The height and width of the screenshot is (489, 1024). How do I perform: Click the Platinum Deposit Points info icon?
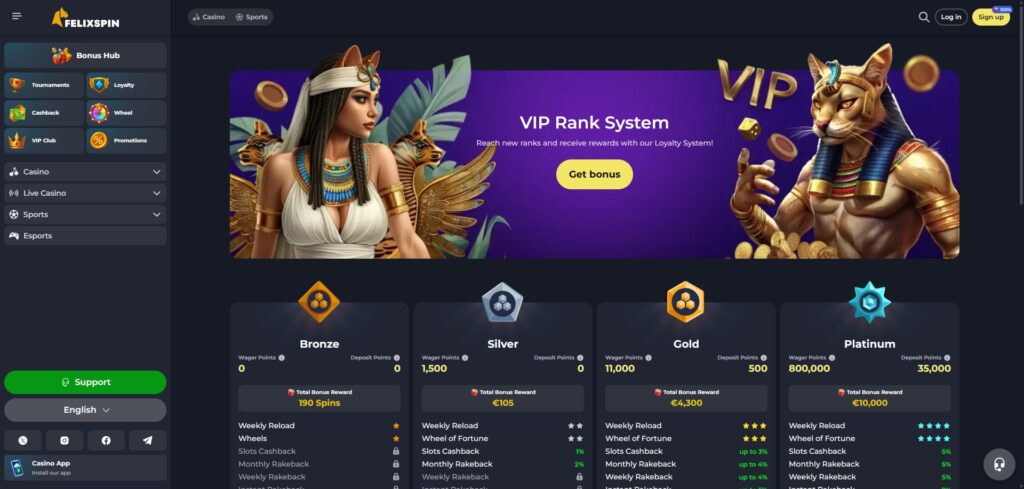[947, 358]
